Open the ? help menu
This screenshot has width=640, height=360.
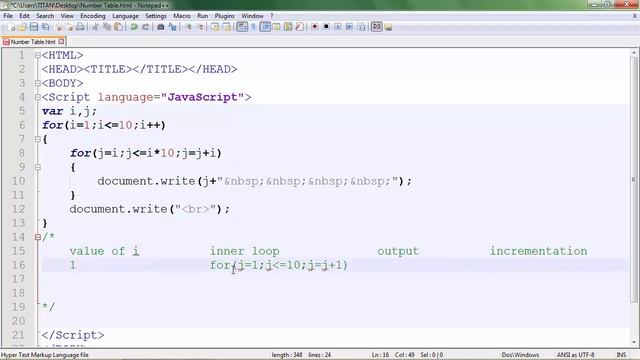(271, 16)
